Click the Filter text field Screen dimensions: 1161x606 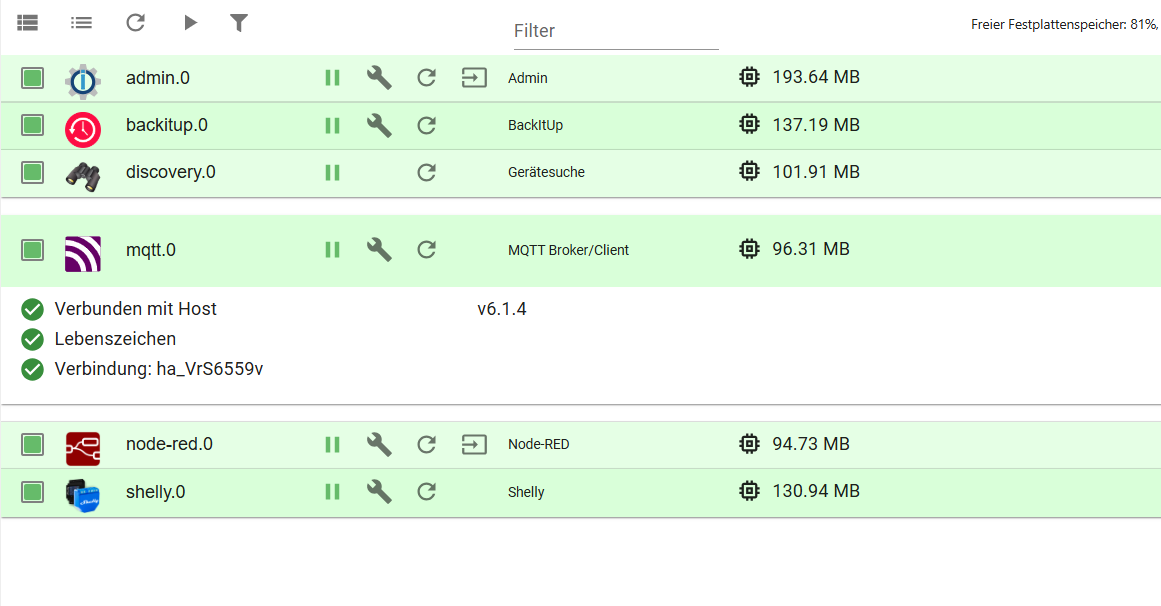pos(615,31)
